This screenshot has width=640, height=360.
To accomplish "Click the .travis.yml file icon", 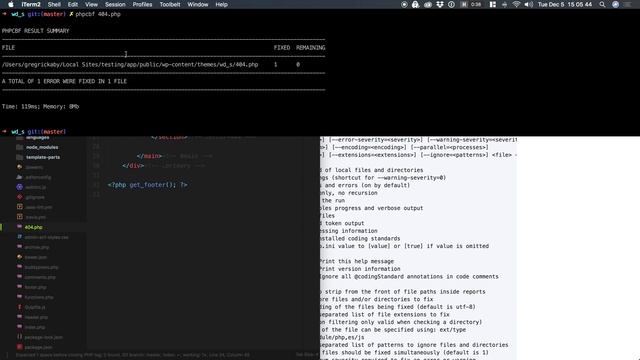I will pyautogui.click(x=19, y=217).
